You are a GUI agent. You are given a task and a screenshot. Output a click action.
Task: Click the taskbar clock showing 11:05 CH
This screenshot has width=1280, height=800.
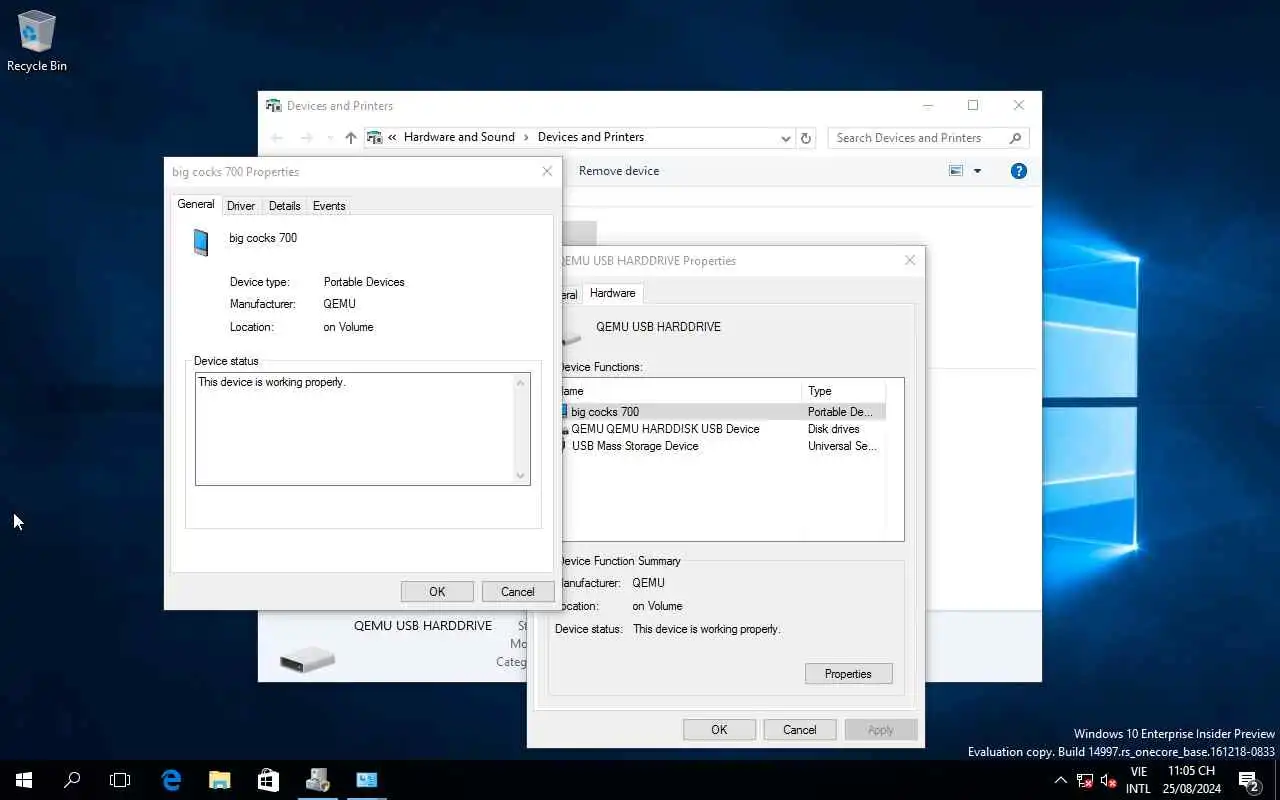[x=1191, y=780]
